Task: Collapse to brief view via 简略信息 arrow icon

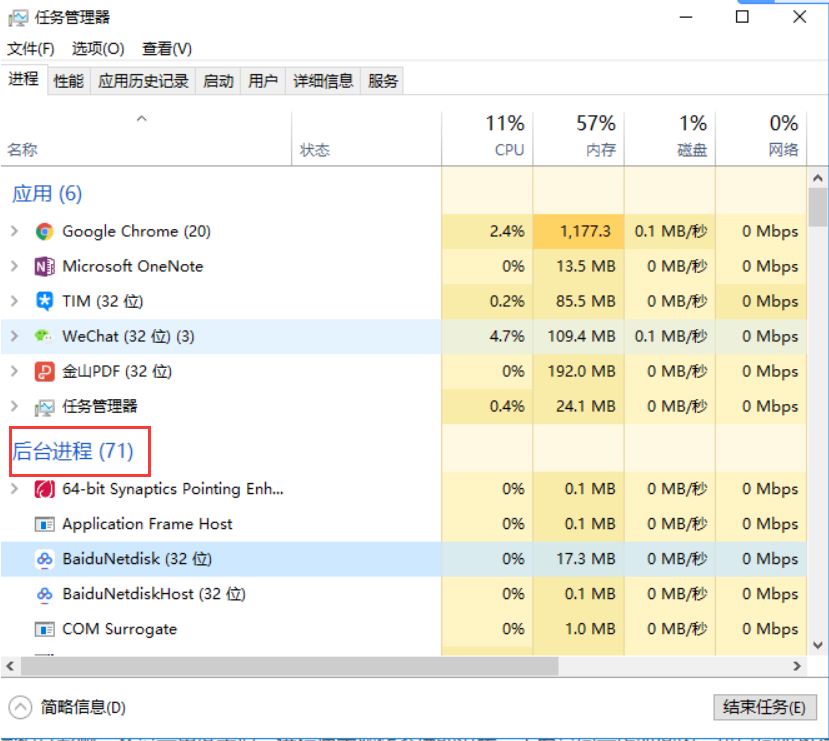Action: (20, 707)
